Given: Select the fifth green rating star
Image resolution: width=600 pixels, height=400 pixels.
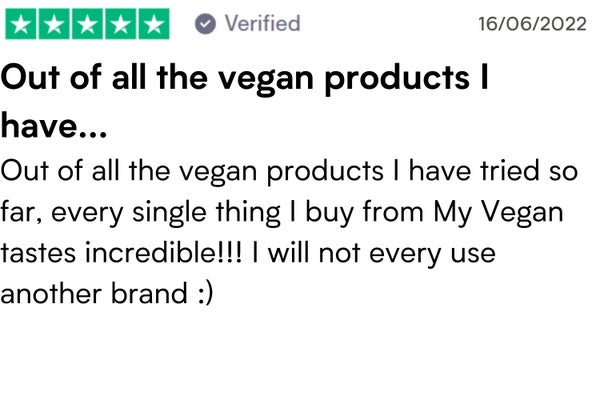Looking at the screenshot, I should coord(154,24).
